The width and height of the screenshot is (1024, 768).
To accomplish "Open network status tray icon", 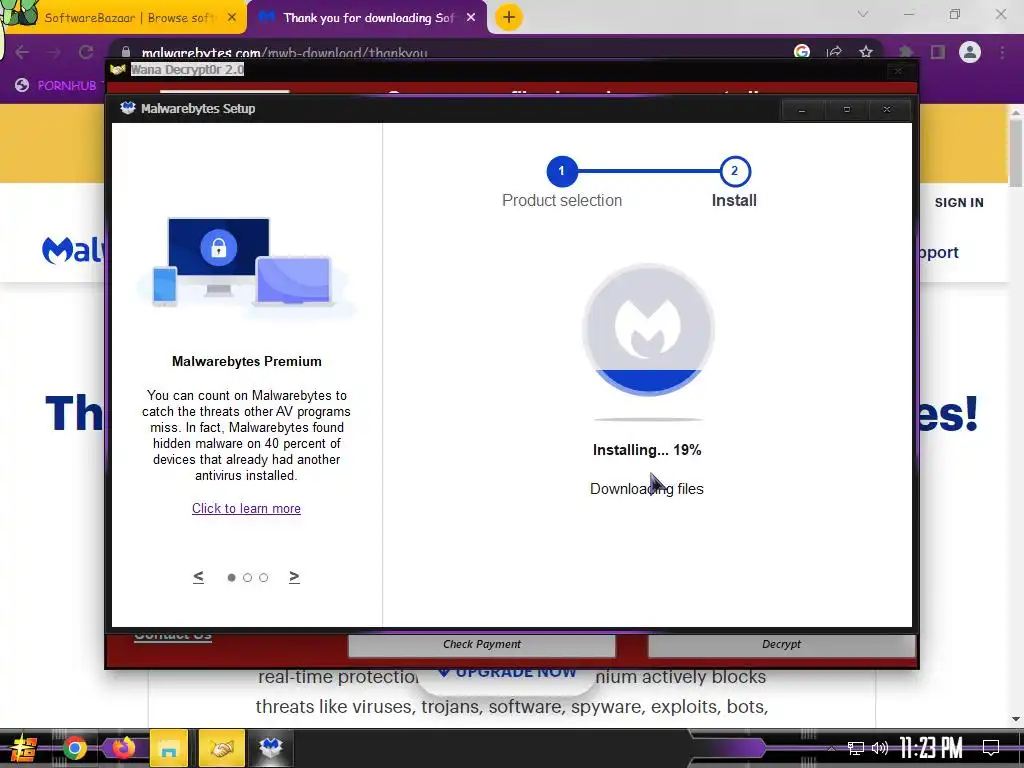I will coord(855,748).
